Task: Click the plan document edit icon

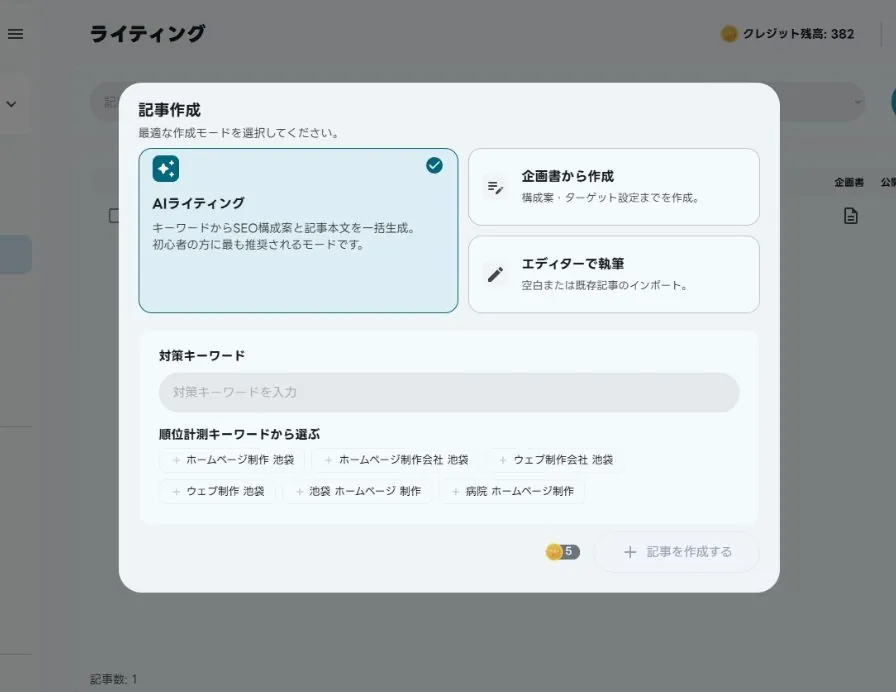Action: (495, 187)
